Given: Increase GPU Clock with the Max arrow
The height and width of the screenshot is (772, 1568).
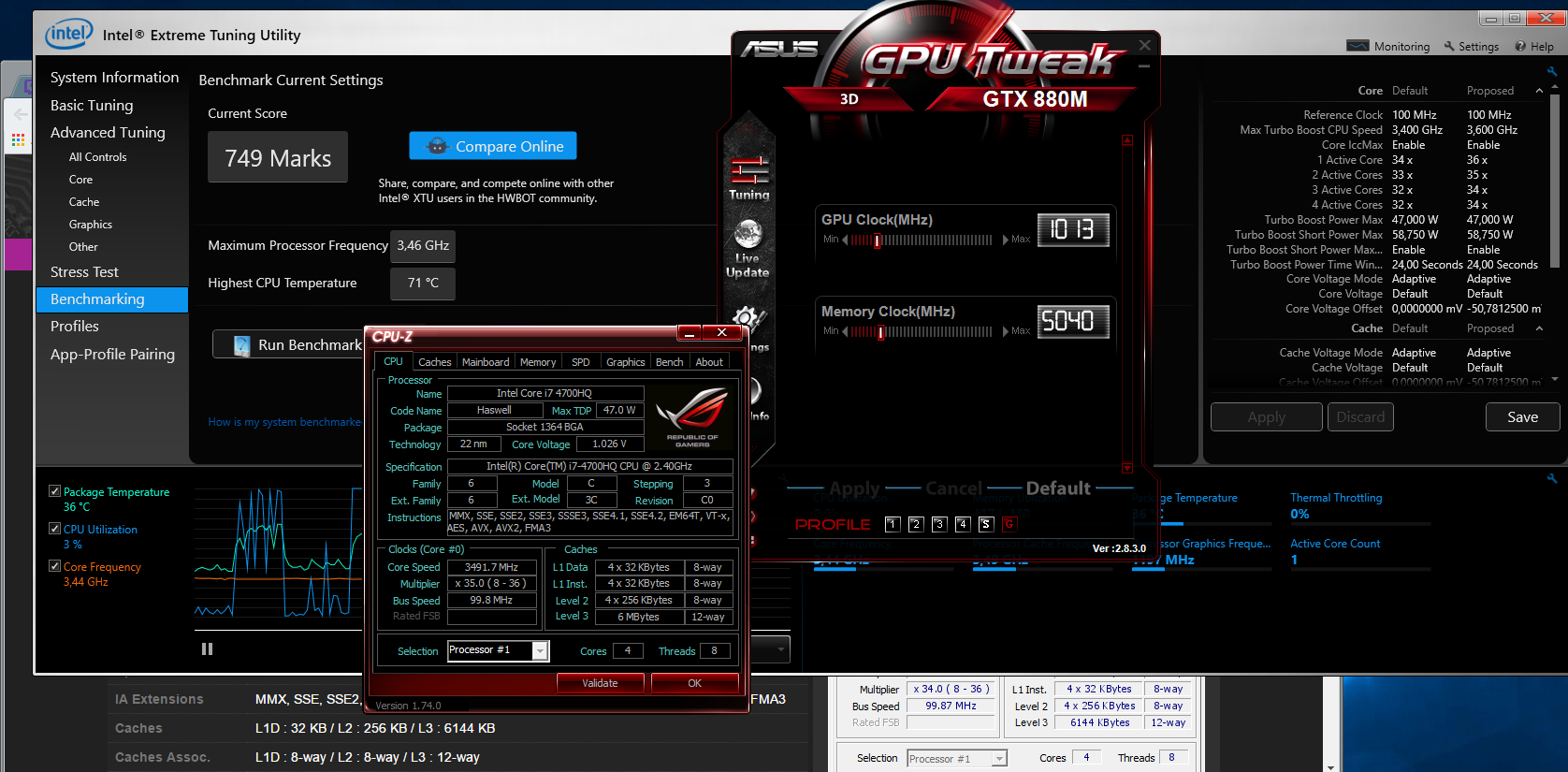Looking at the screenshot, I should [x=1006, y=240].
